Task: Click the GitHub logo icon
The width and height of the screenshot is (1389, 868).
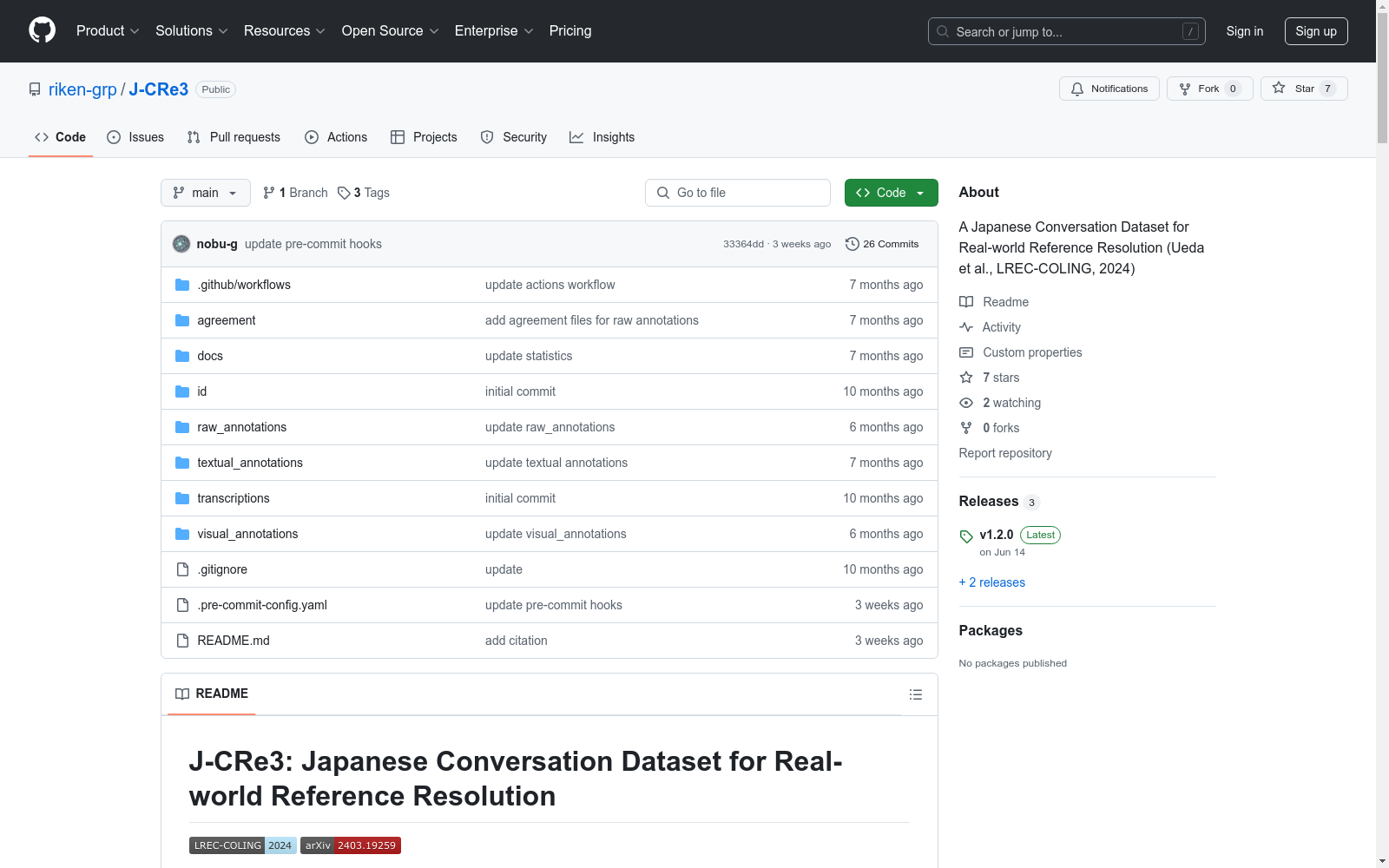Action: [42, 30]
